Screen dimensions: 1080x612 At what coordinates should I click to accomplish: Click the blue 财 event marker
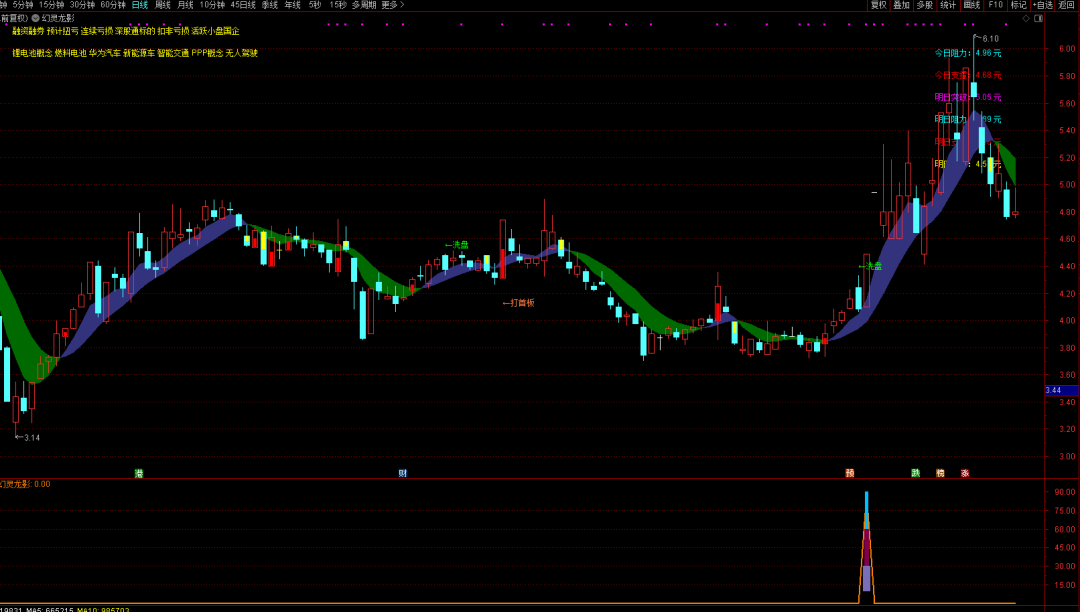(402, 473)
